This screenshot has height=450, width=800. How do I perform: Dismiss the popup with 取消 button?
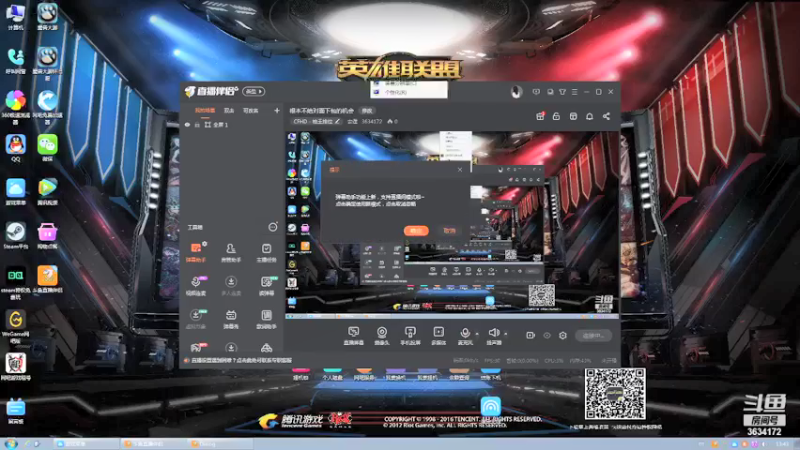449,231
